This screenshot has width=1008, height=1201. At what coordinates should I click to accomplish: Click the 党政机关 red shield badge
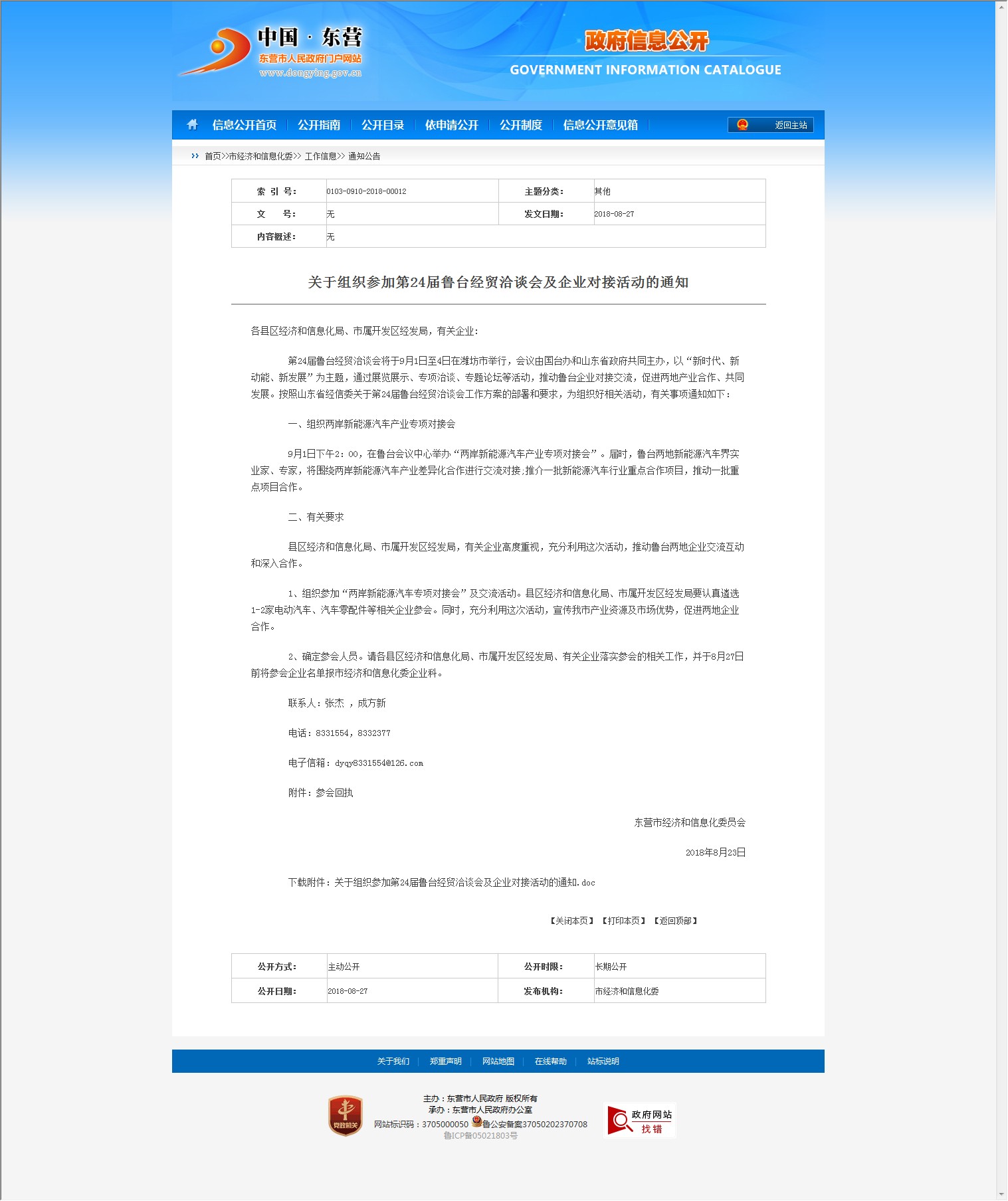[x=345, y=1115]
